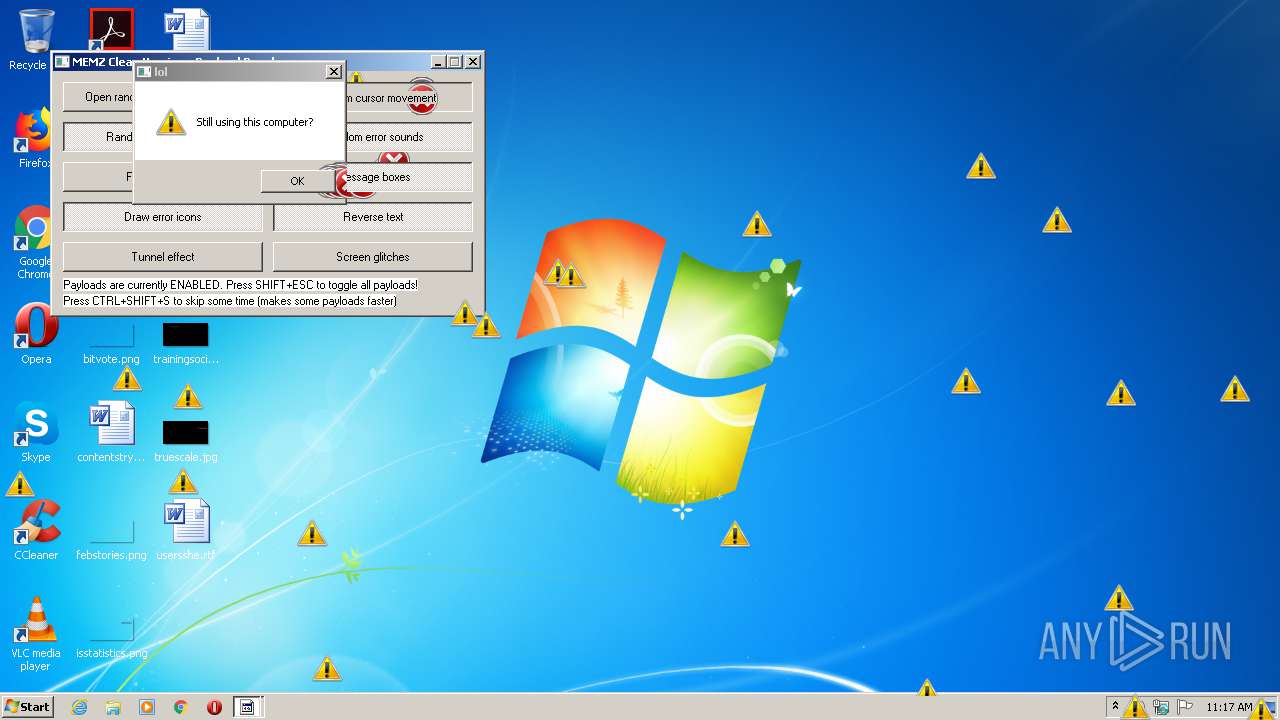The width and height of the screenshot is (1280, 720).
Task: Select the usersshe.rtf document icon
Action: [186, 530]
